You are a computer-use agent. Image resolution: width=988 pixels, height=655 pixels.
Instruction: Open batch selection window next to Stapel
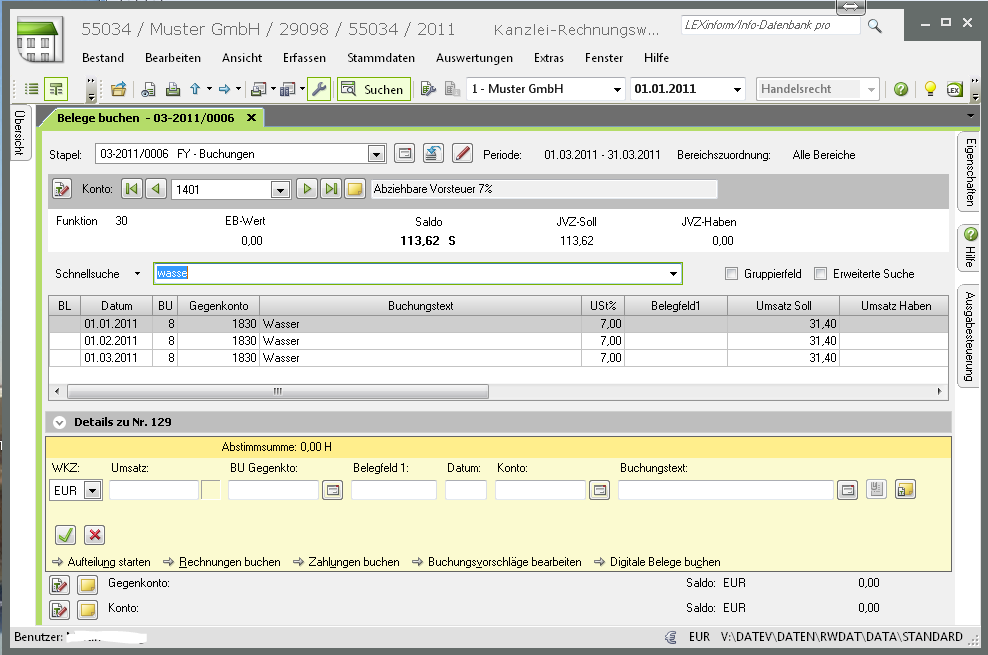(405, 154)
